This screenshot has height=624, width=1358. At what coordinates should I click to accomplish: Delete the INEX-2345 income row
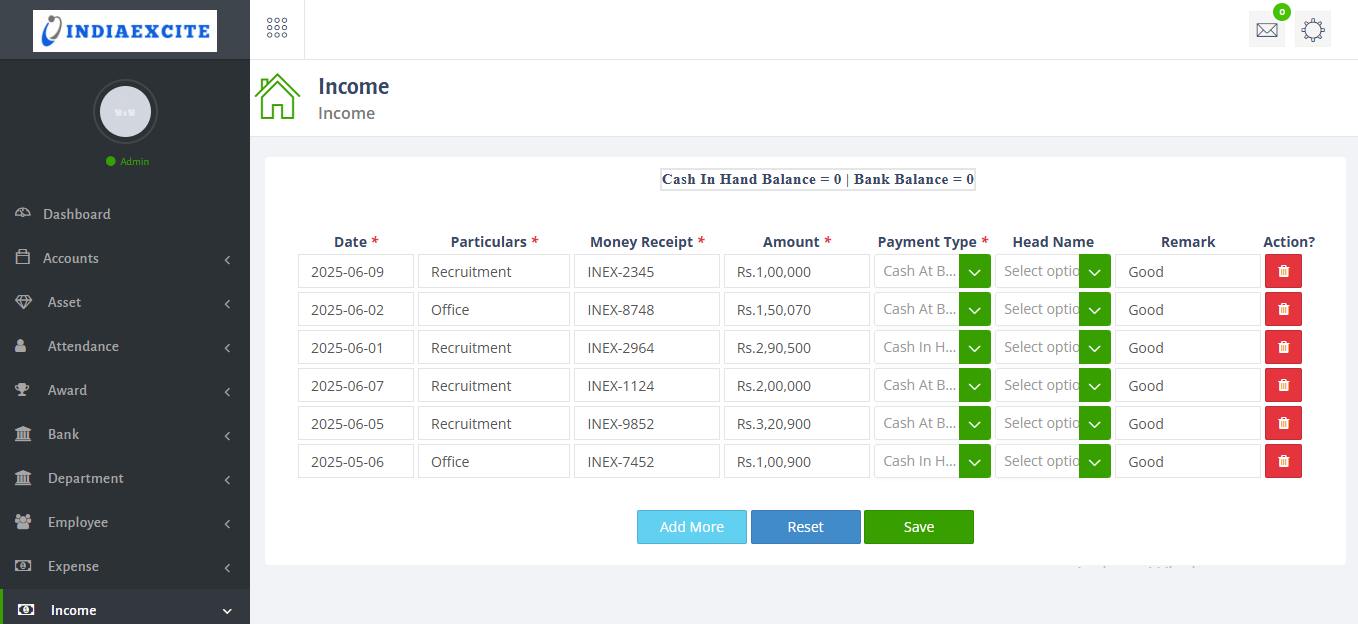[x=1283, y=271]
